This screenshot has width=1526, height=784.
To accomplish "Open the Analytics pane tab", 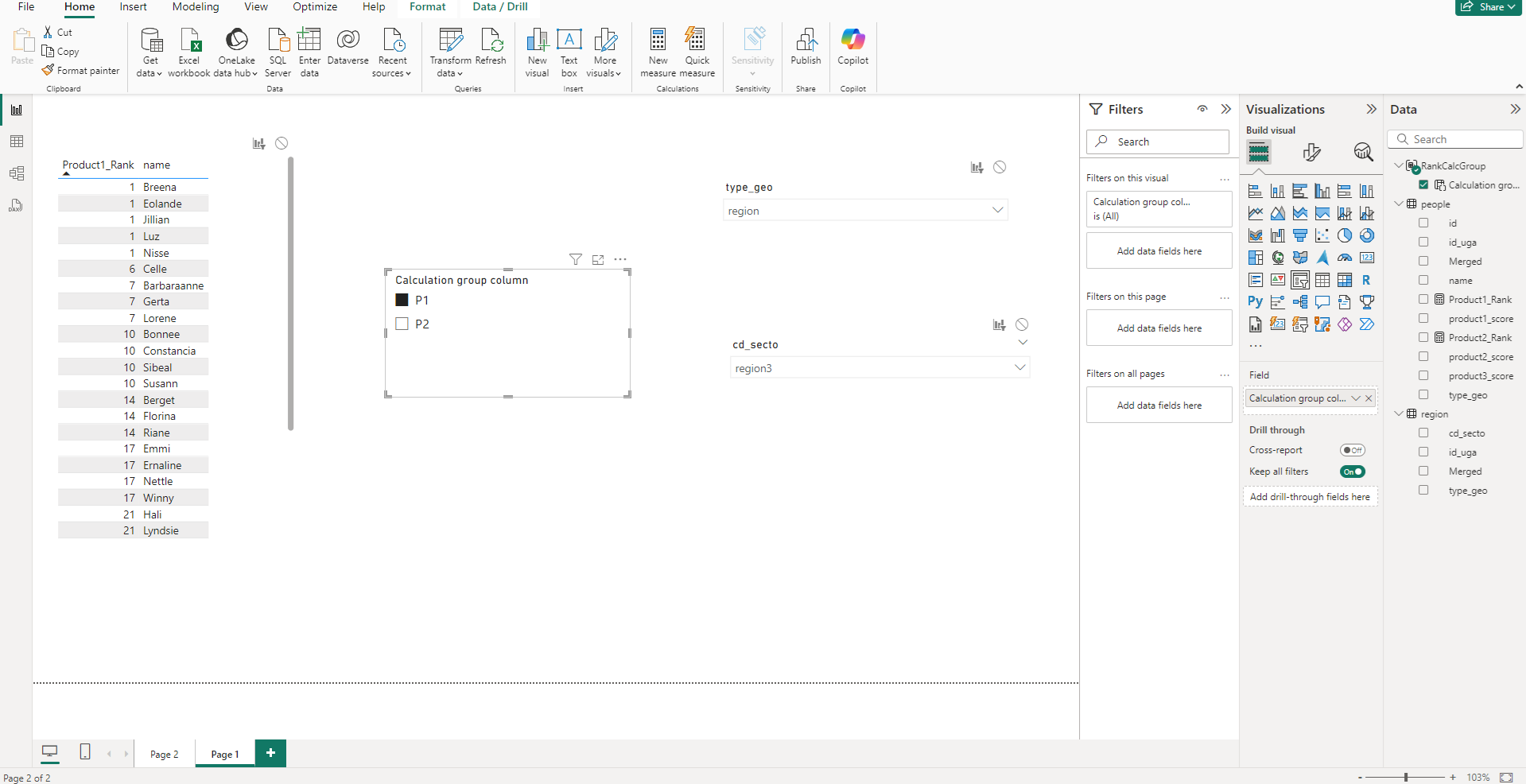I will click(x=1363, y=152).
